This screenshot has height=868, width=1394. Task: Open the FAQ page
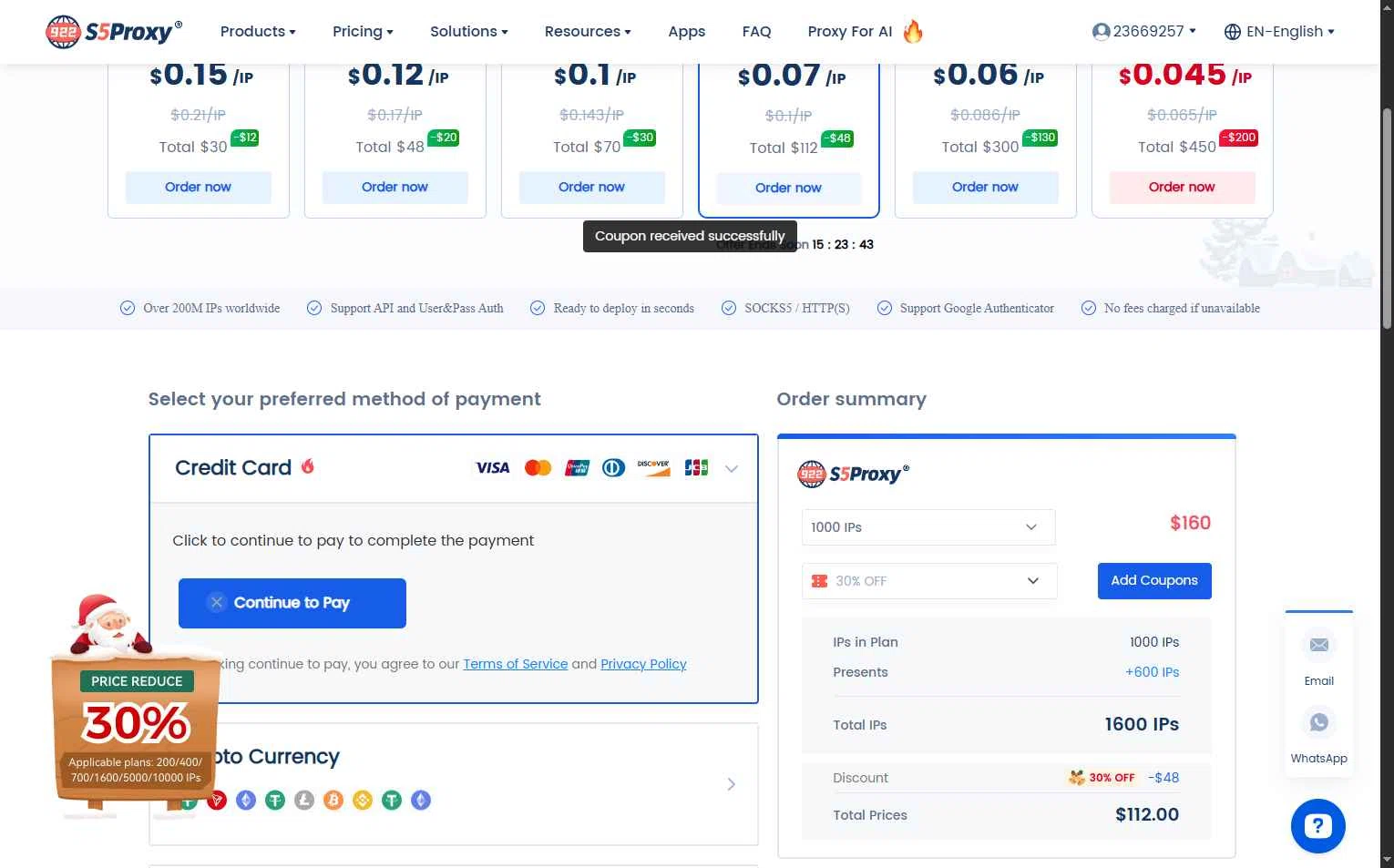coord(756,32)
